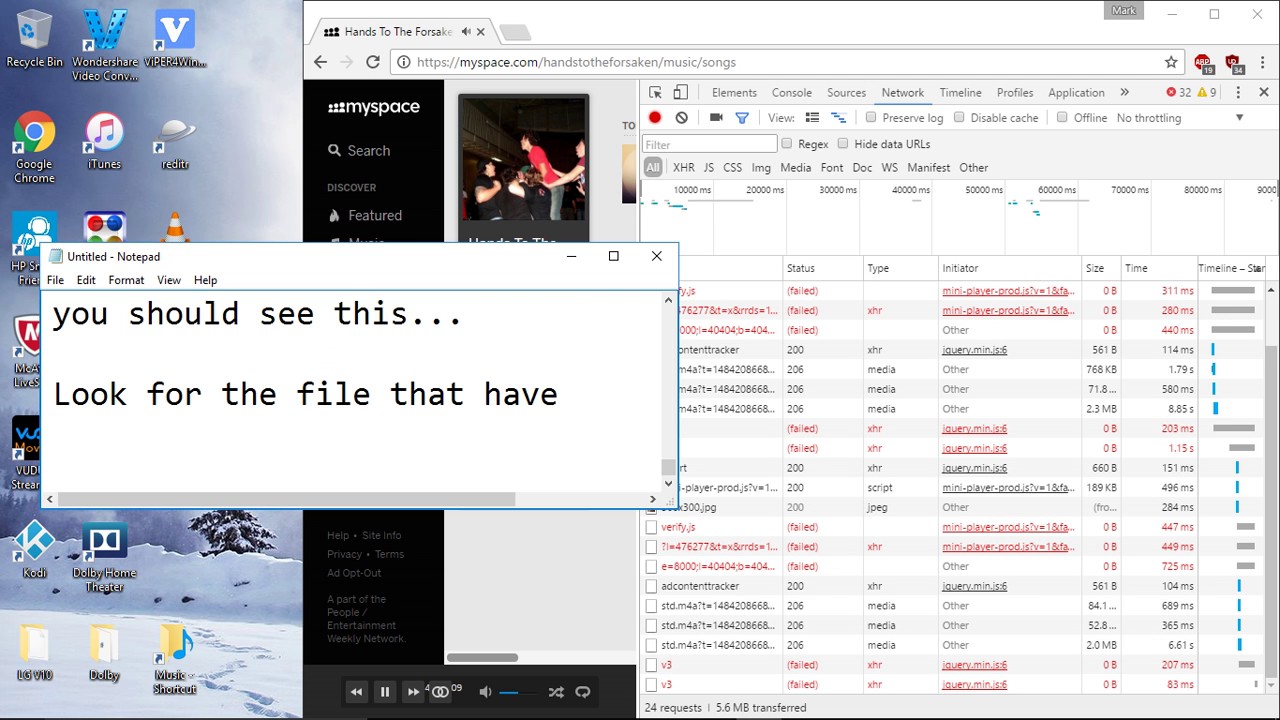Viewport: 1280px width, 720px height.
Task: Click the Notepad horizontal scrollbar
Action: coord(287,499)
